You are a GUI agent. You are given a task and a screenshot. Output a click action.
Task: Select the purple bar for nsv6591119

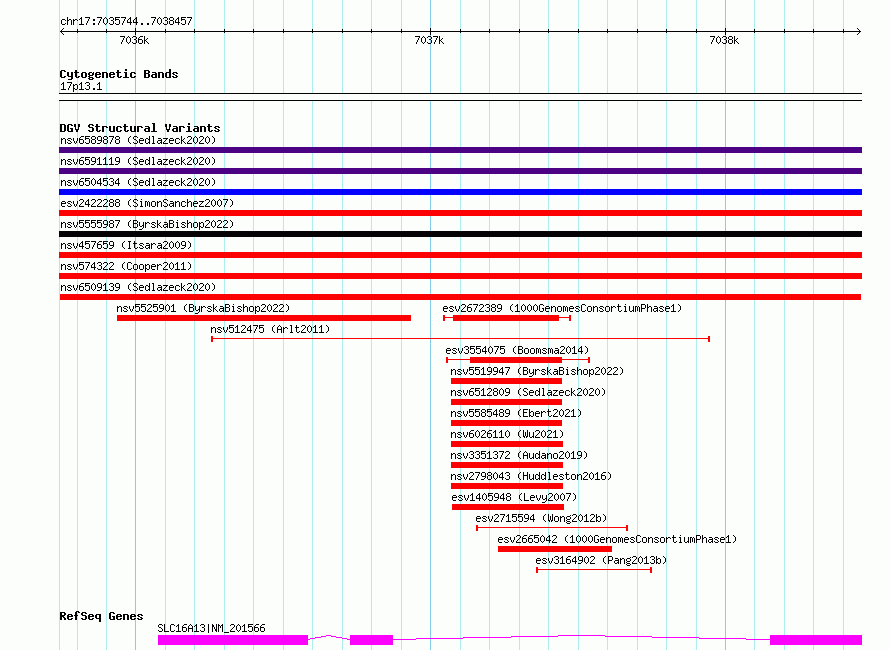[x=460, y=171]
